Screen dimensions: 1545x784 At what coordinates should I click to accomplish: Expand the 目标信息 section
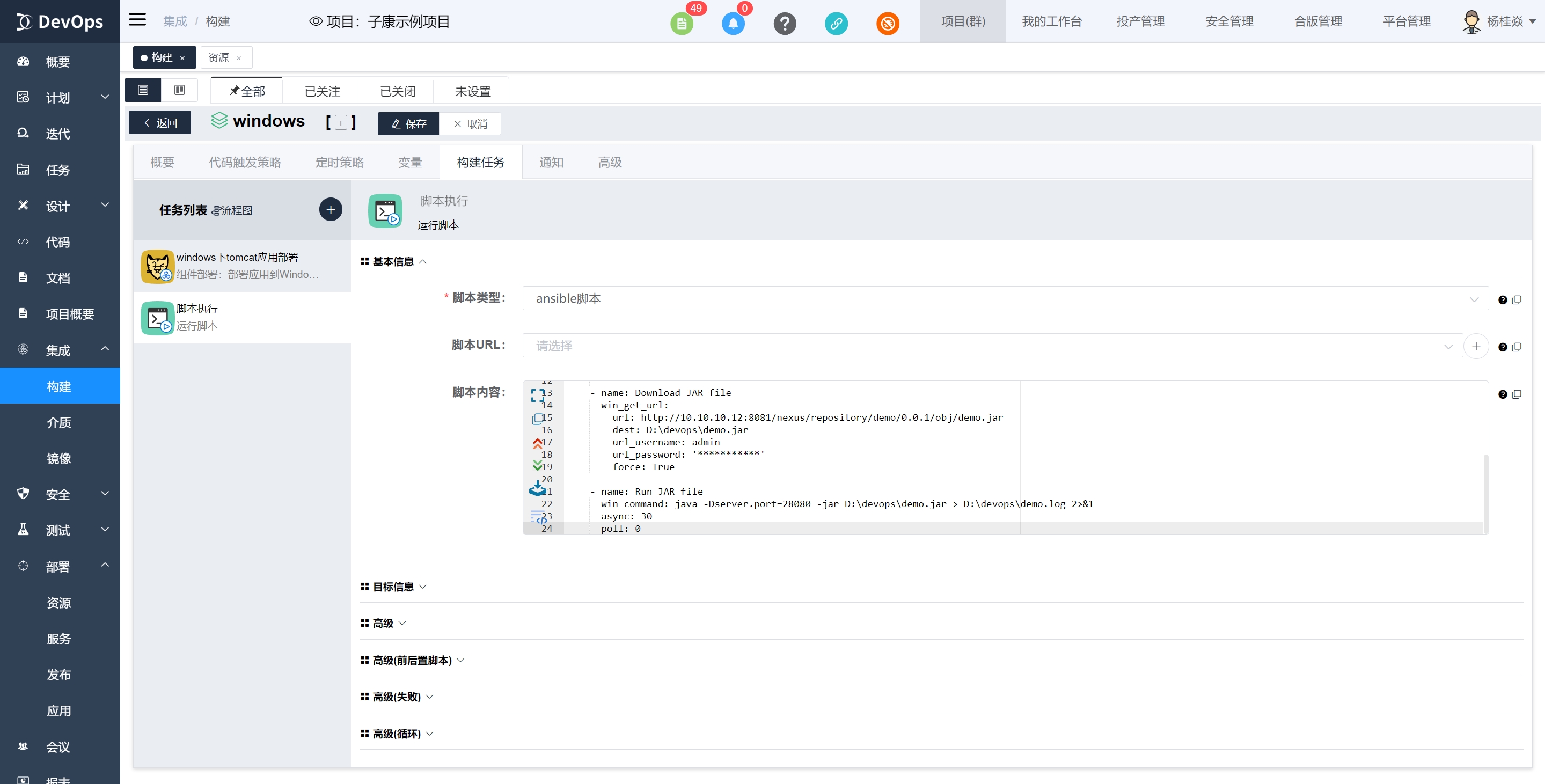393,587
